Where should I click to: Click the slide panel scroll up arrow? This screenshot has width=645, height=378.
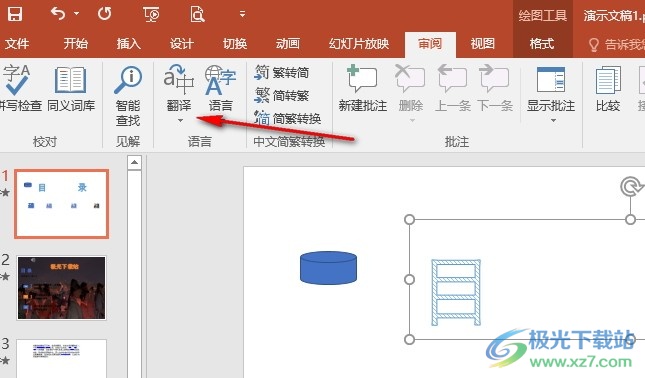click(134, 163)
